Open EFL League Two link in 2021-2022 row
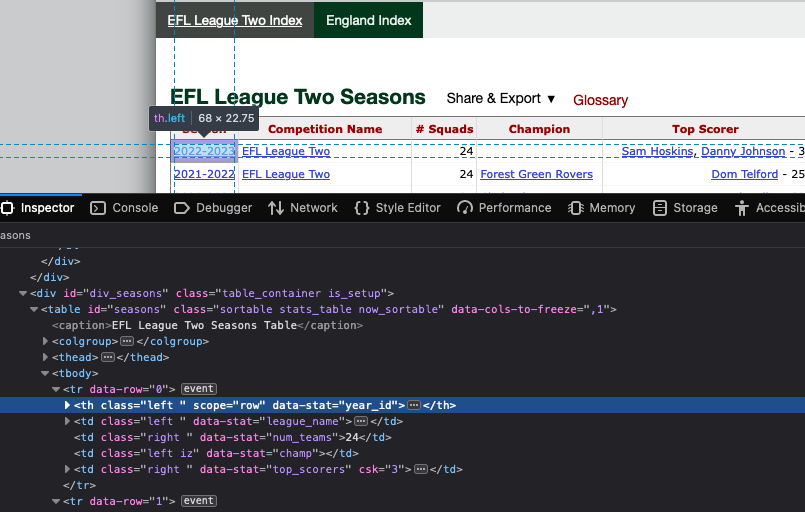Screen dimensions: 805x512 click(286, 174)
